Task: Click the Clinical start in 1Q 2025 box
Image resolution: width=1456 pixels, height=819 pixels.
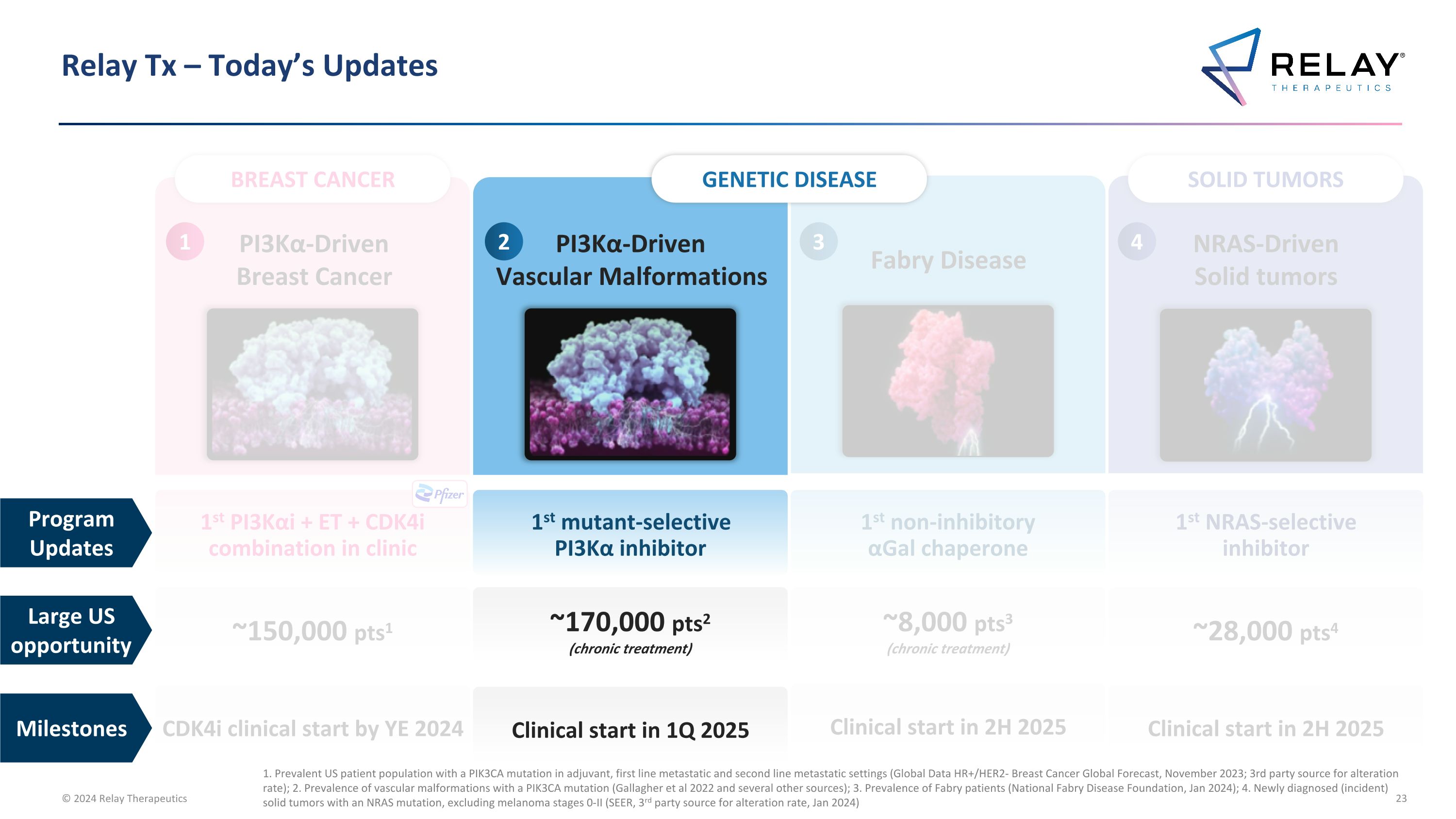Action: [x=630, y=729]
